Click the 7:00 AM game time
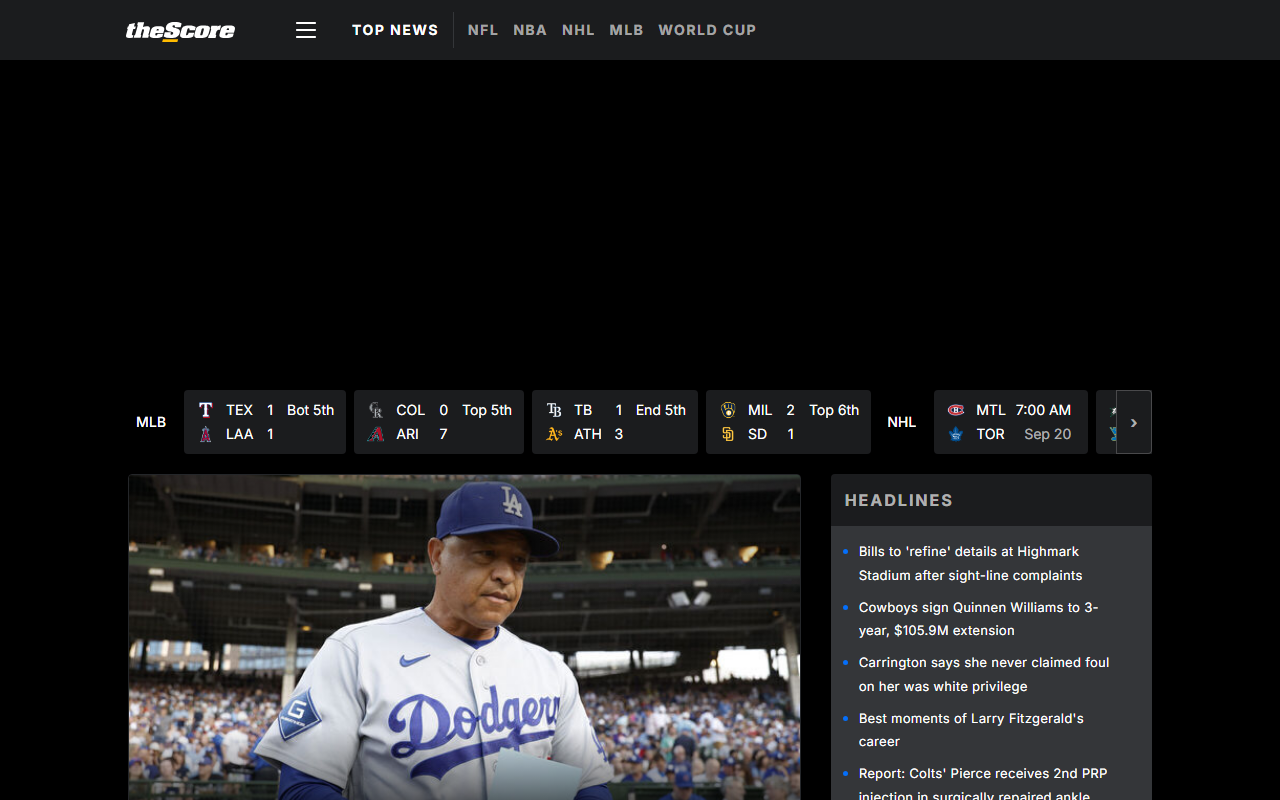1280x800 pixels. point(1043,410)
